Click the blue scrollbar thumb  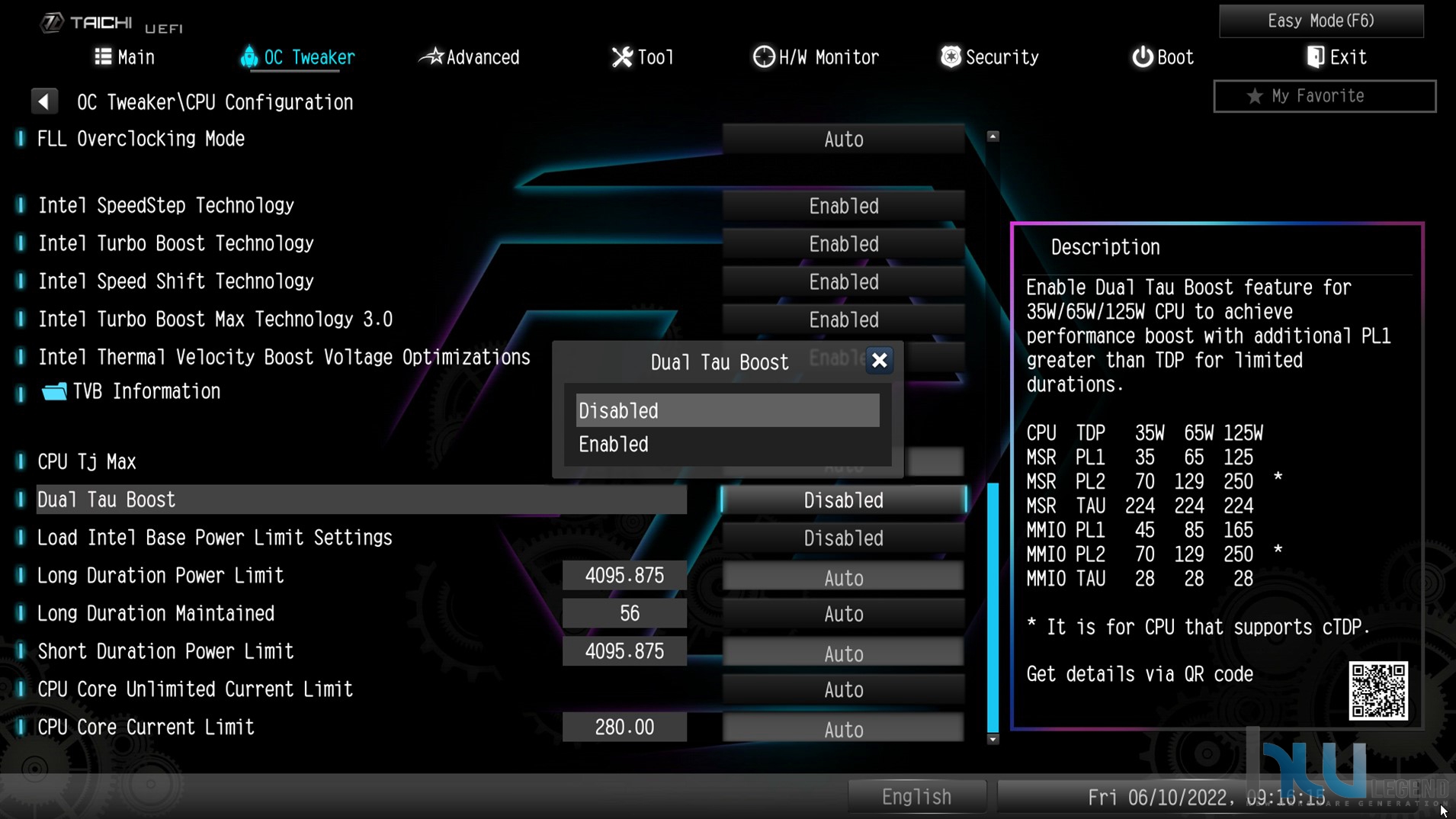(x=993, y=607)
